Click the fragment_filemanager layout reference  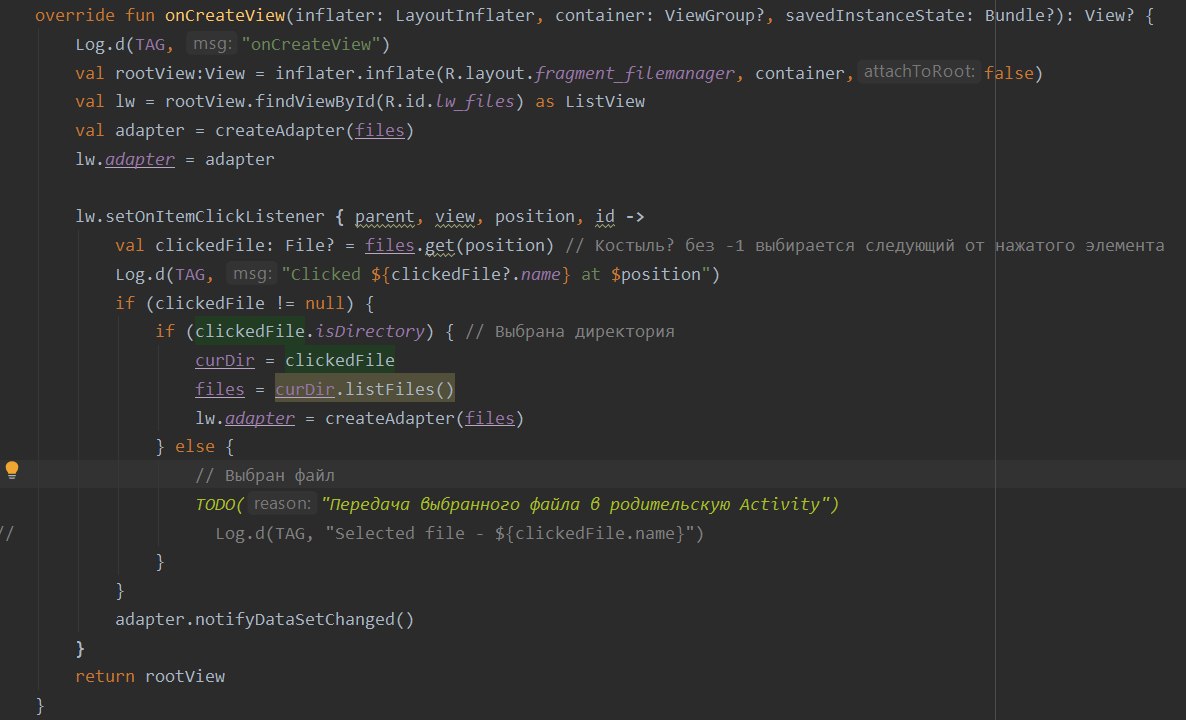coord(635,73)
